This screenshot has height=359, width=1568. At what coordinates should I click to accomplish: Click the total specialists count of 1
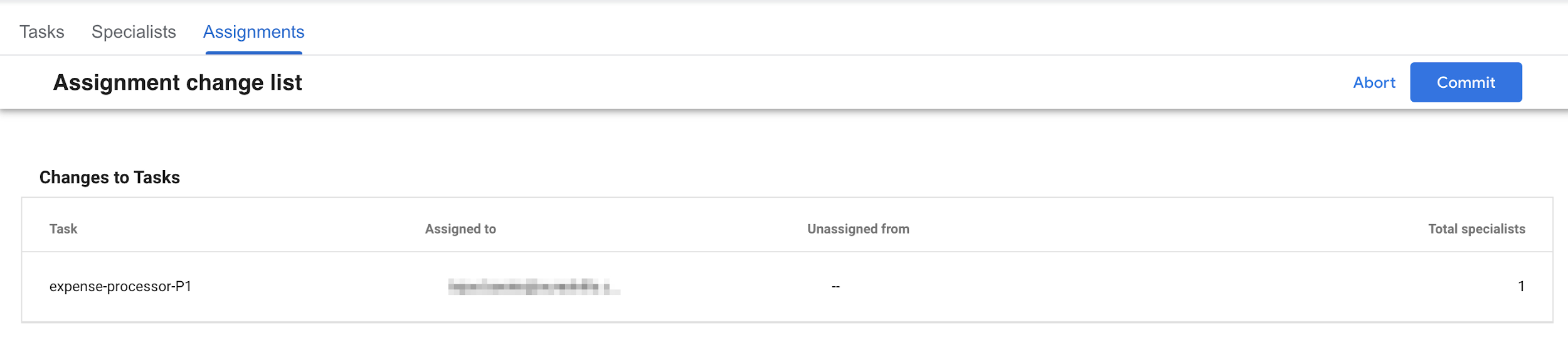pyautogui.click(x=1521, y=287)
